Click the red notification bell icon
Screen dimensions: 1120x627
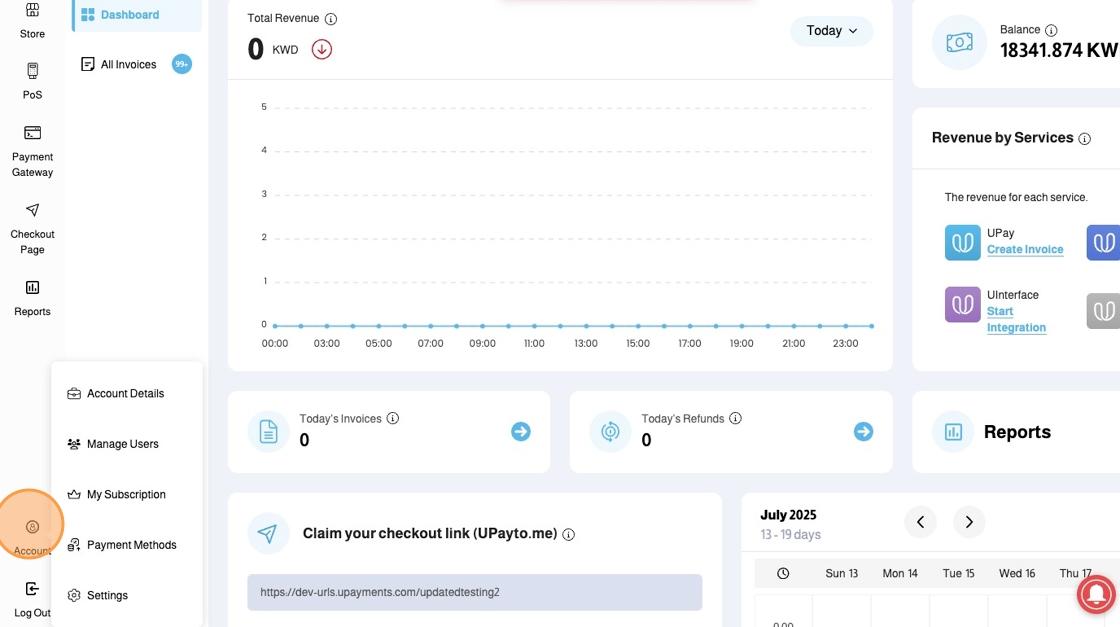[1097, 594]
